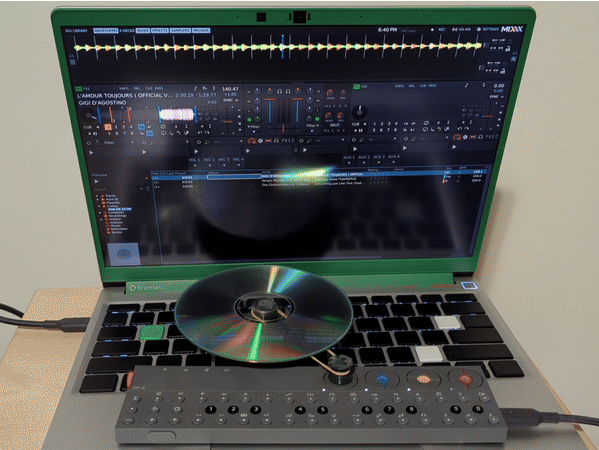Expand the Computer tree node
The image size is (599, 450).
[x=101, y=212]
